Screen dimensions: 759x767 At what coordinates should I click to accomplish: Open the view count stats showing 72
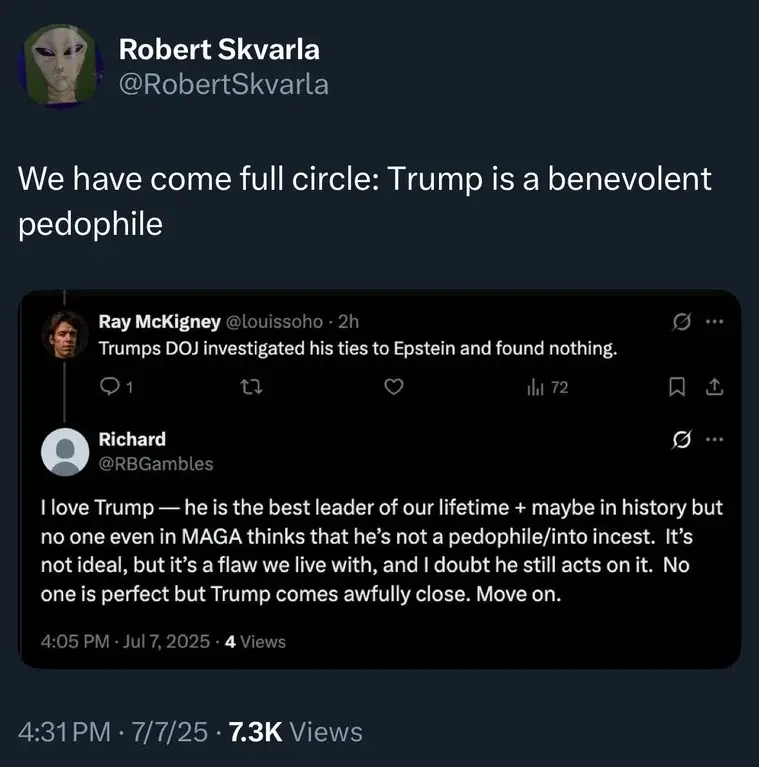pyautogui.click(x=547, y=389)
